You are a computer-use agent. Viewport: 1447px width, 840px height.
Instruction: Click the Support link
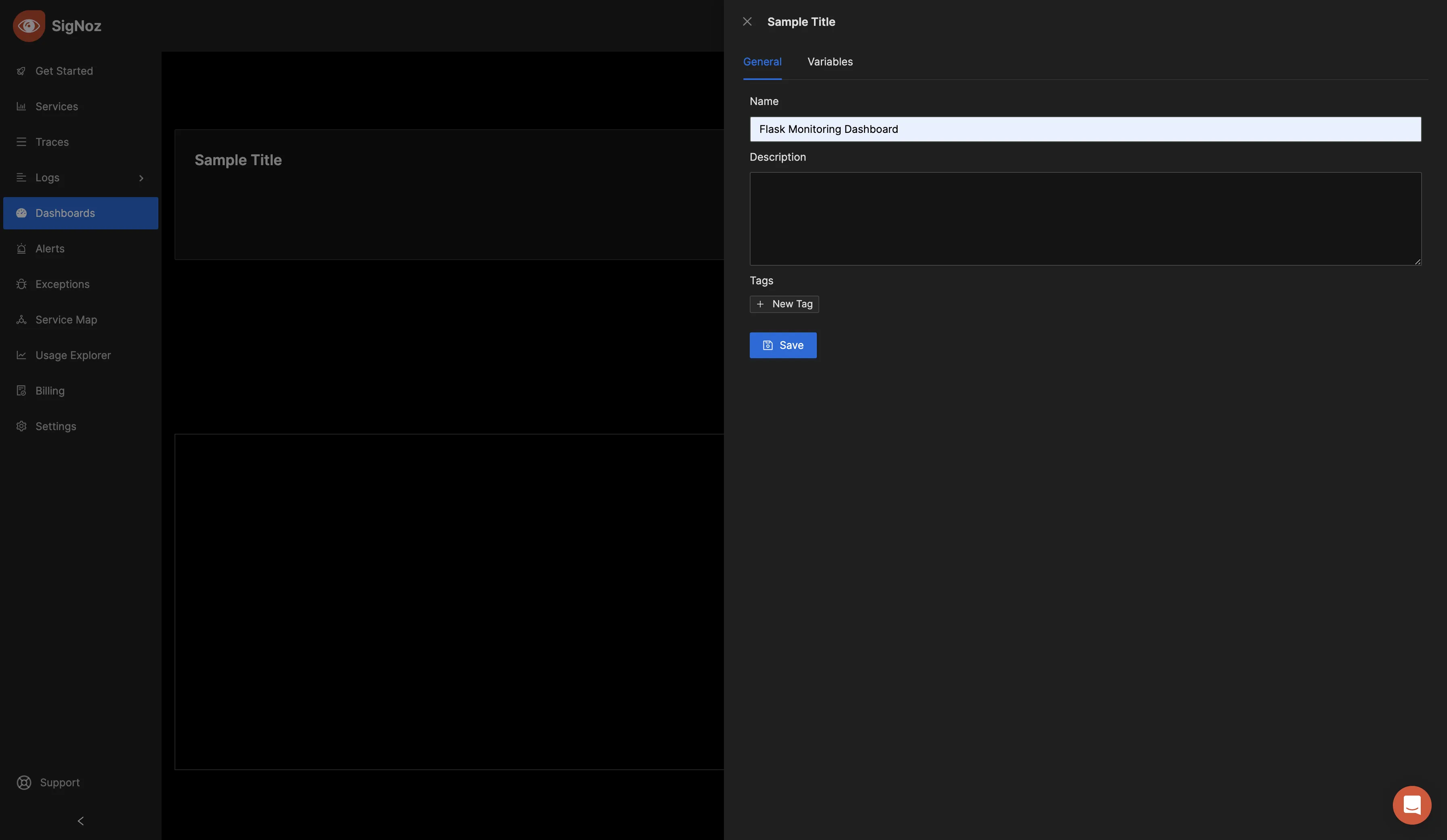(60, 783)
